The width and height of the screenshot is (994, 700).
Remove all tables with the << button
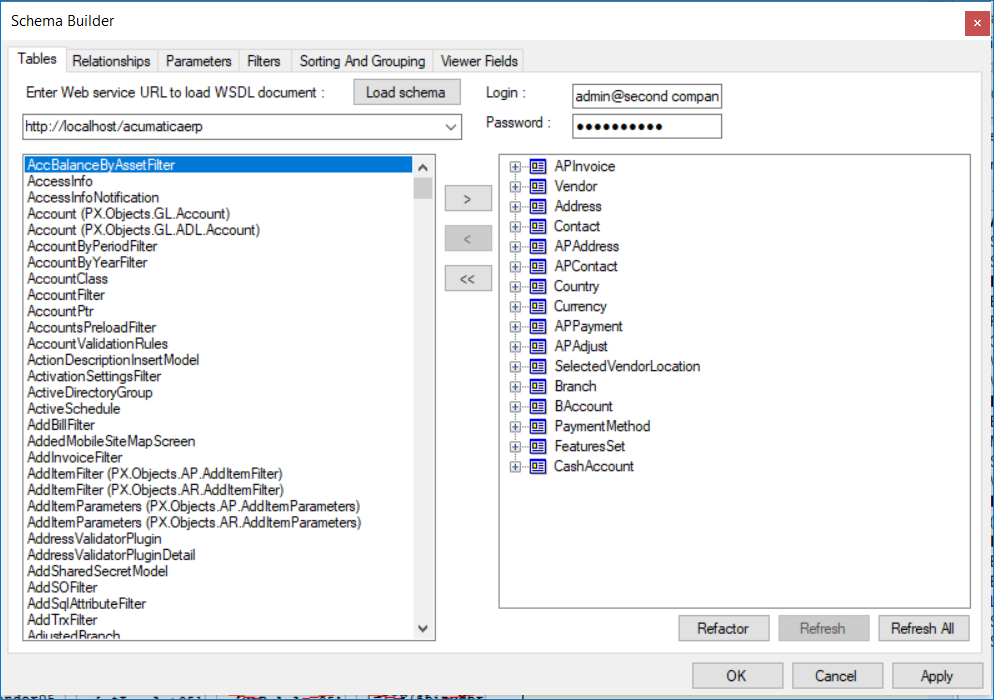468,279
